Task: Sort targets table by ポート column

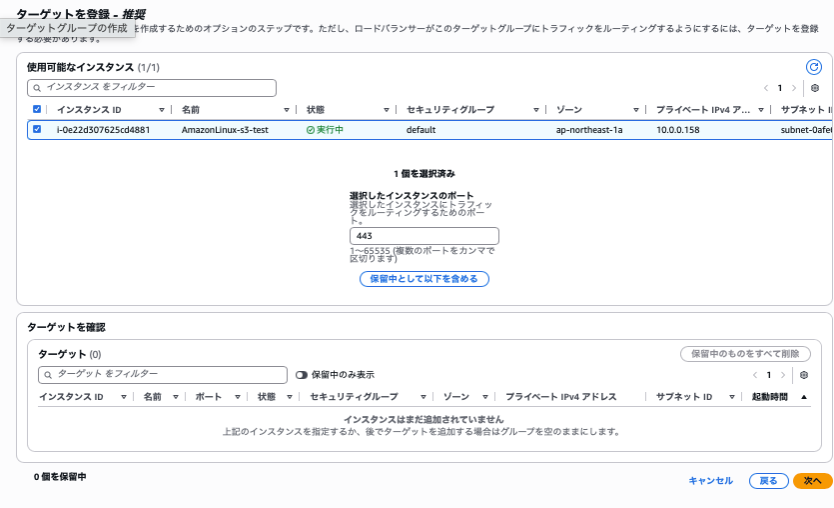Action: pyautogui.click(x=237, y=397)
